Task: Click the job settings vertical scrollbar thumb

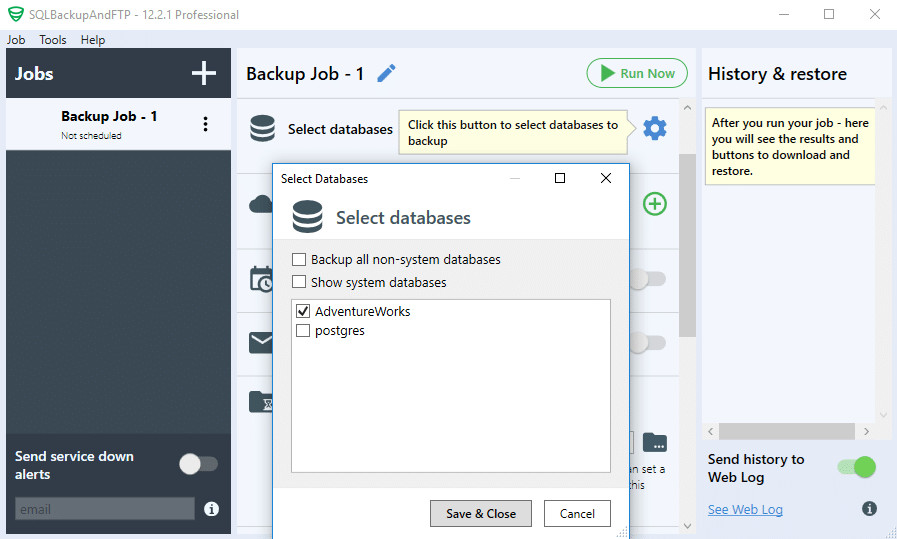Action: point(687,245)
